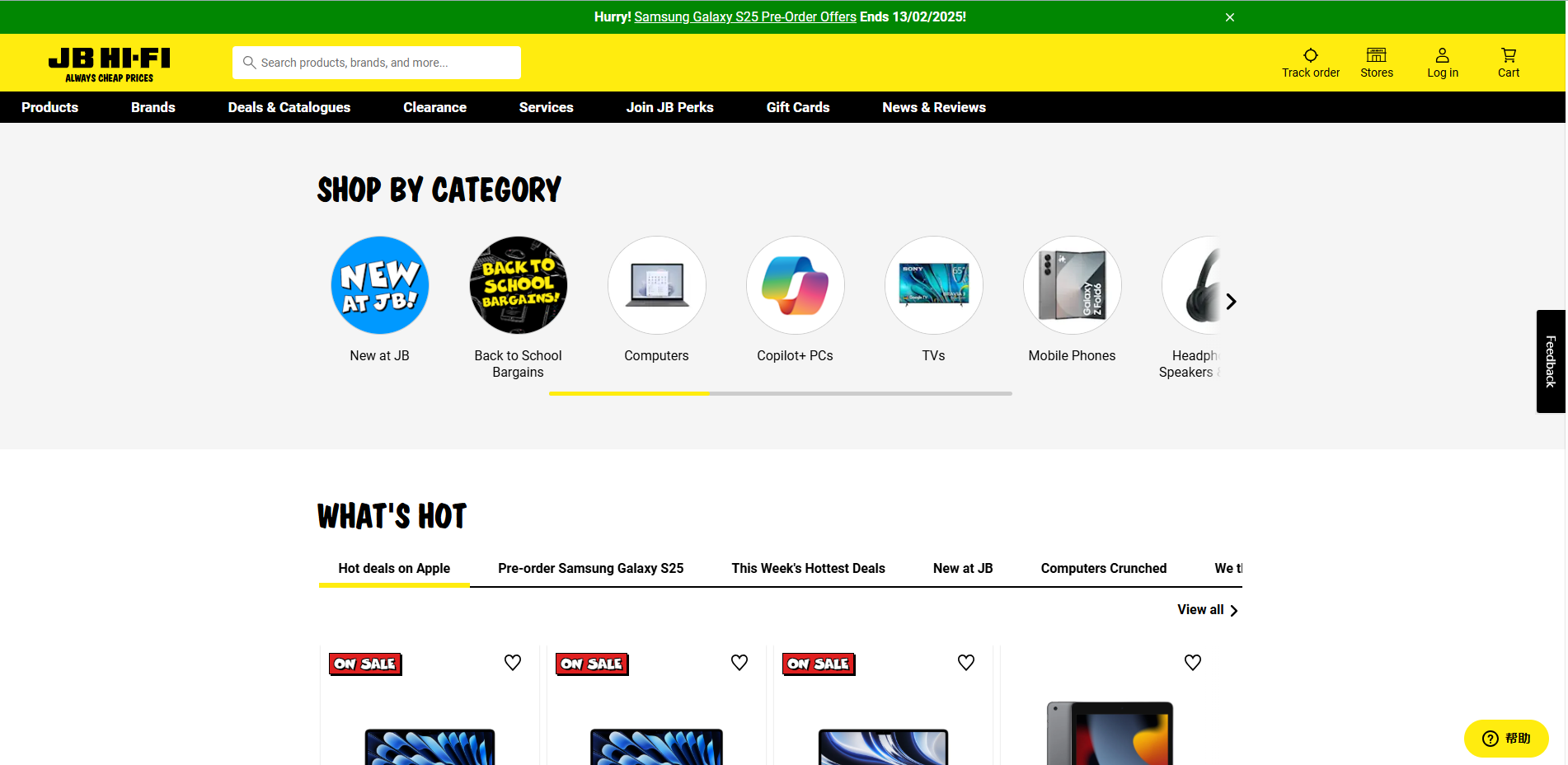Dismiss the green promo banner
The height and width of the screenshot is (765, 1568).
[x=1229, y=16]
